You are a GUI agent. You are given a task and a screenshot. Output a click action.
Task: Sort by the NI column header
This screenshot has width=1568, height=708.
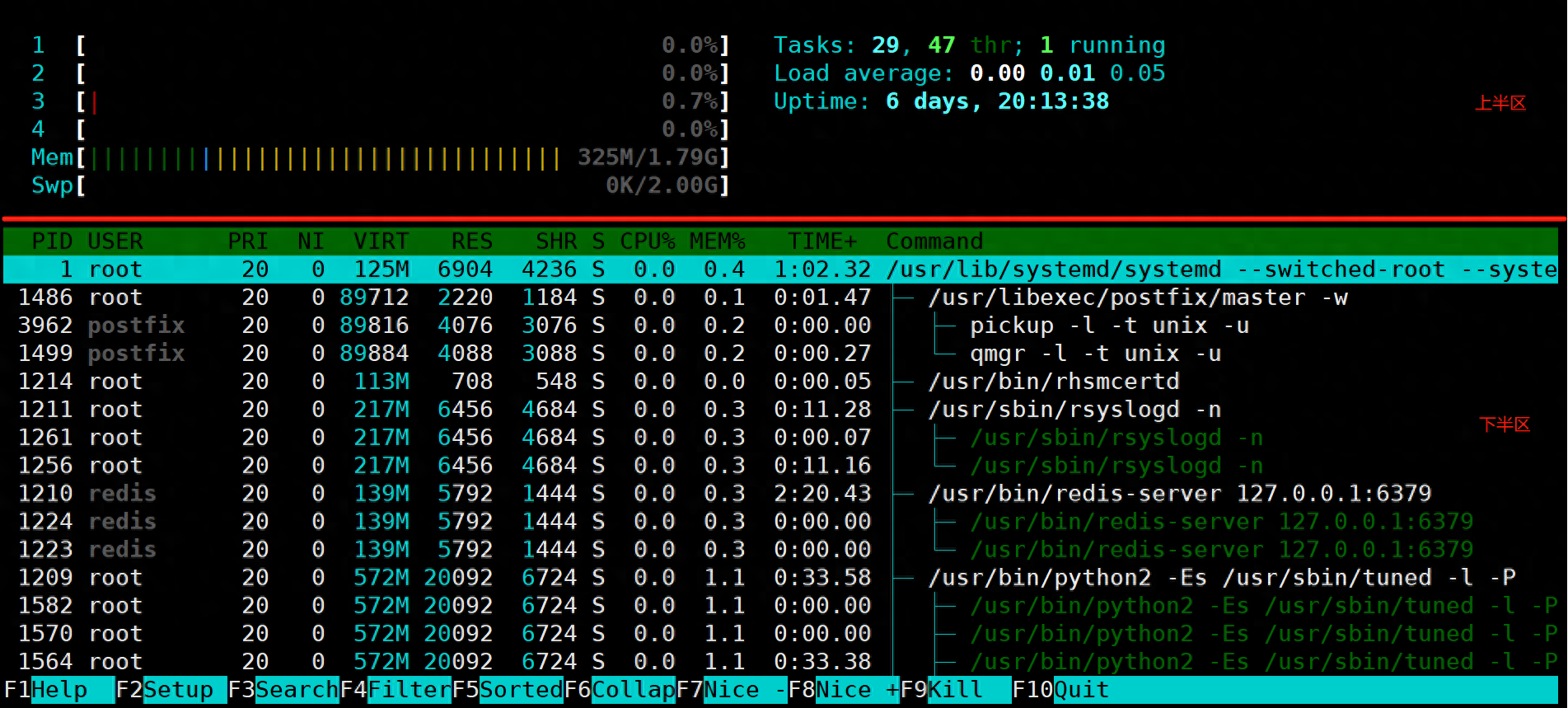click(x=311, y=241)
